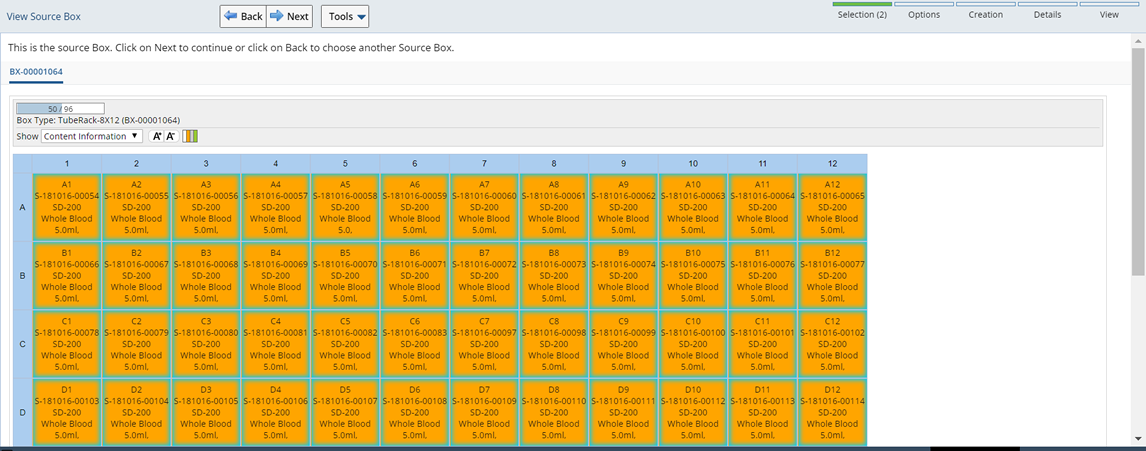1146x451 pixels.
Task: Increase font size with A+ icon
Action: (156, 136)
